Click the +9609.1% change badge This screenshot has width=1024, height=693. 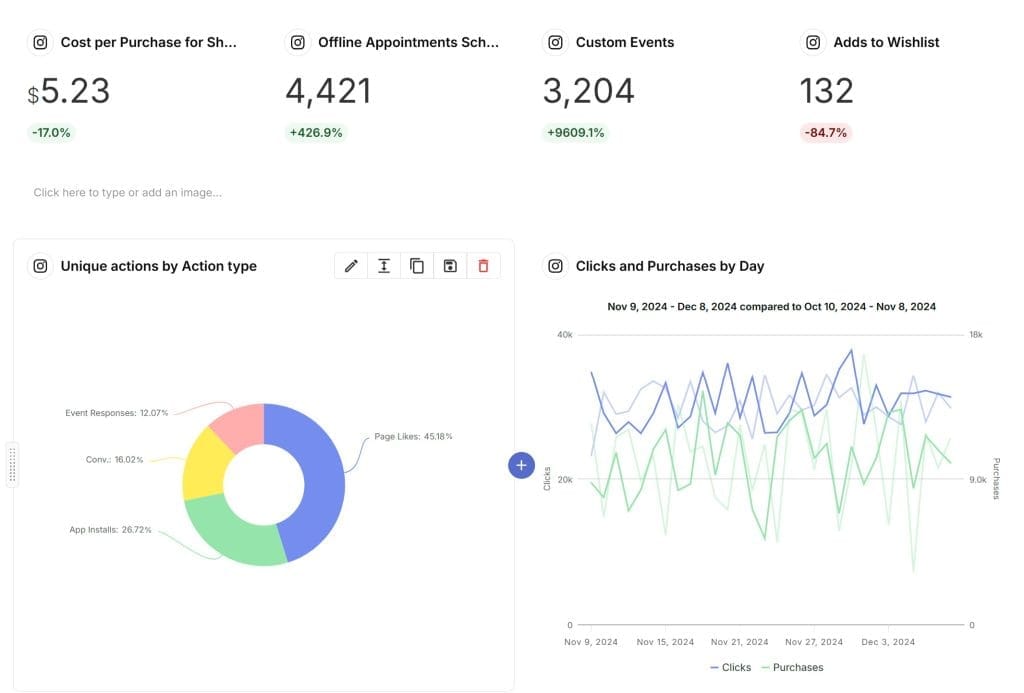pos(575,133)
